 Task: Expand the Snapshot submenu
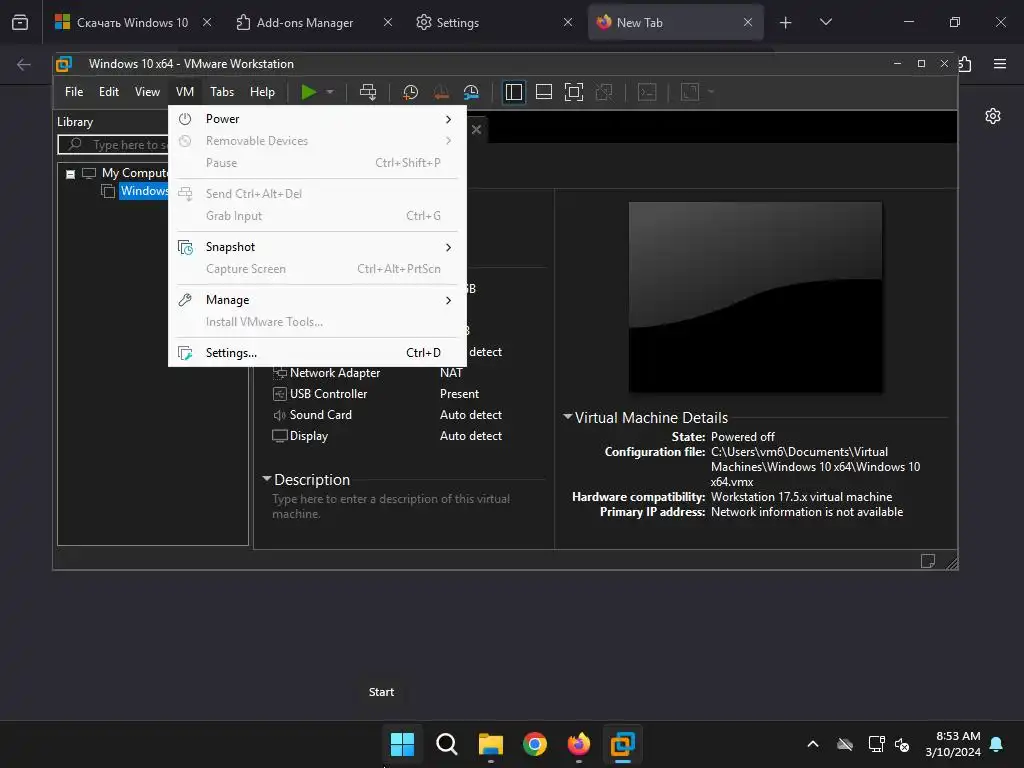tap(317, 247)
